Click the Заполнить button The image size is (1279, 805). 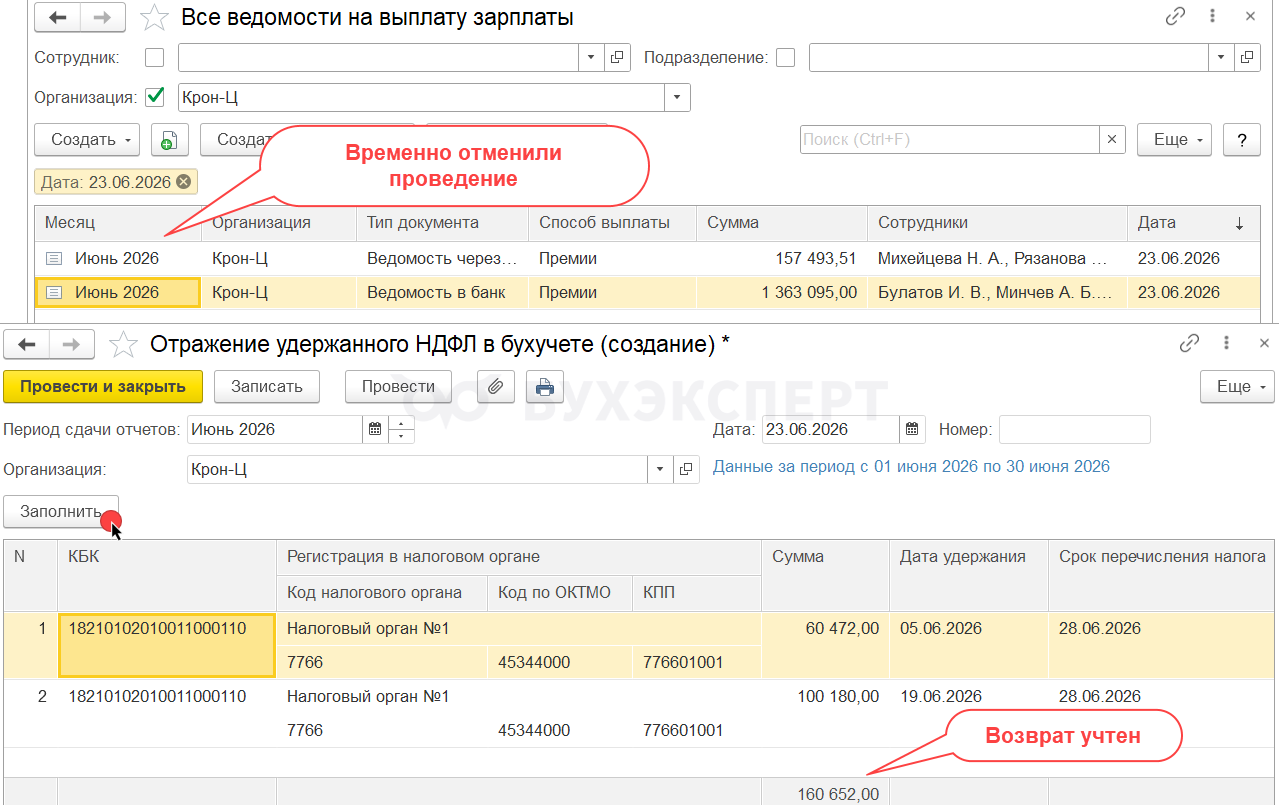[x=61, y=512]
